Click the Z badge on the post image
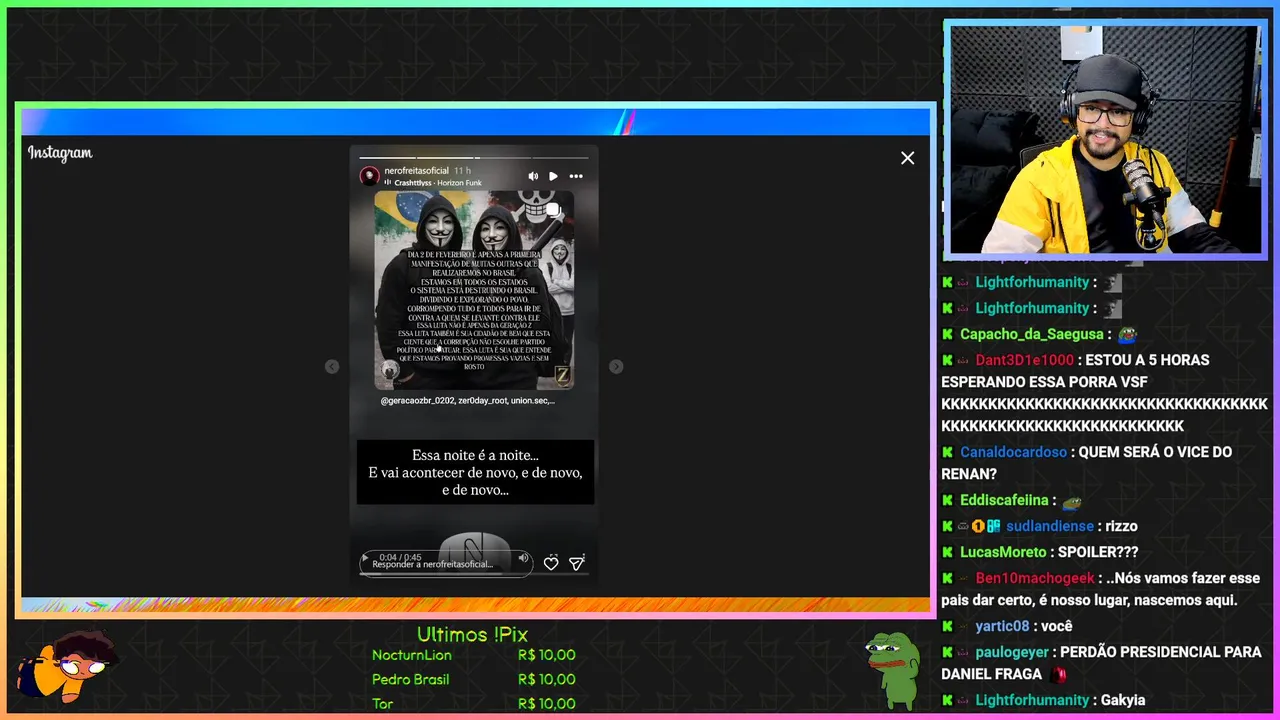 click(x=562, y=376)
